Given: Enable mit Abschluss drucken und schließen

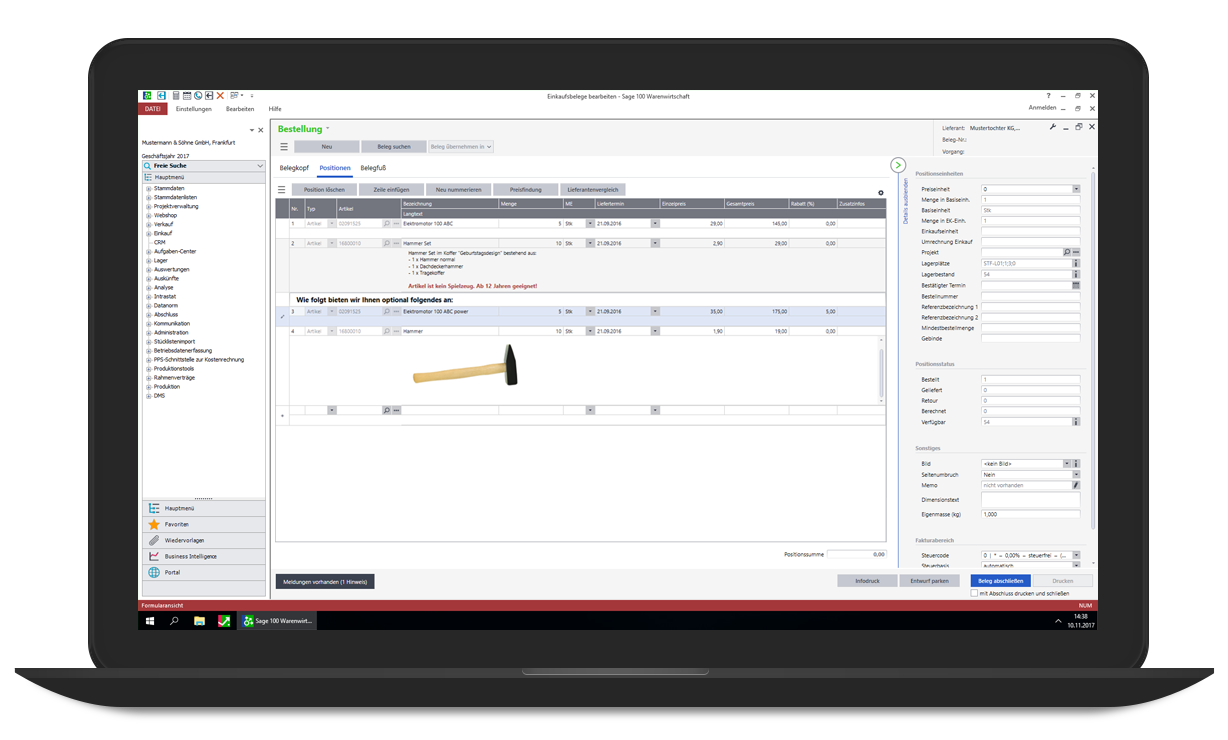Looking at the screenshot, I should coord(975,593).
